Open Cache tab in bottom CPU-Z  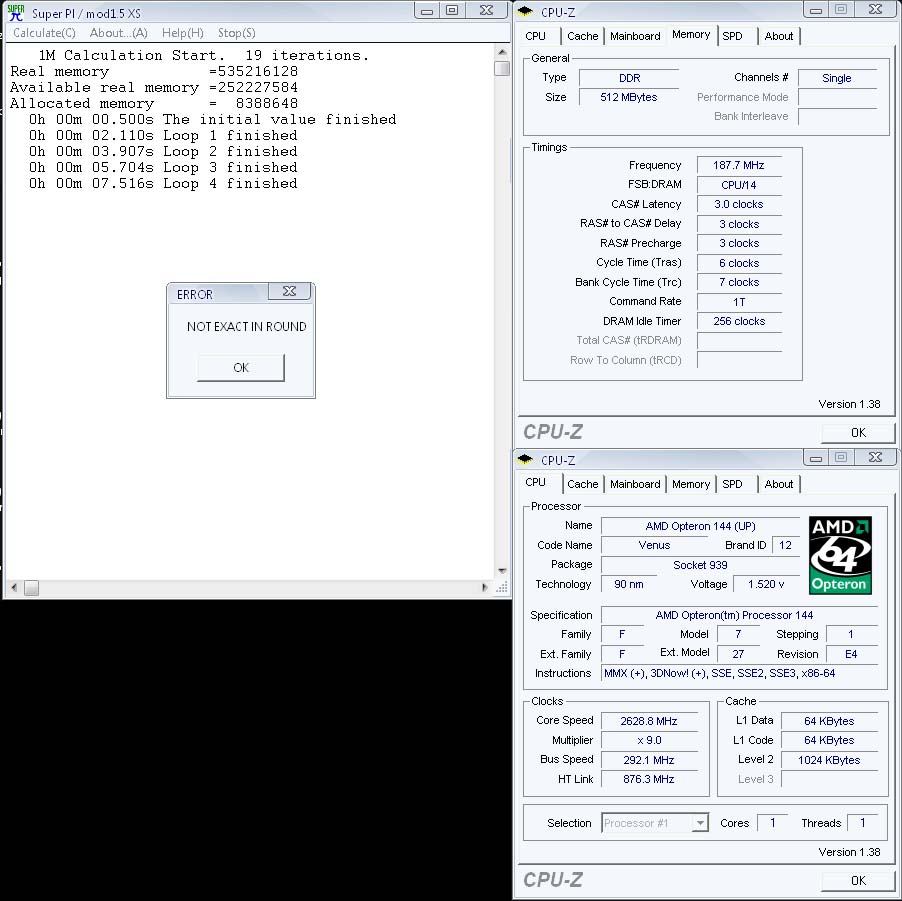[582, 484]
